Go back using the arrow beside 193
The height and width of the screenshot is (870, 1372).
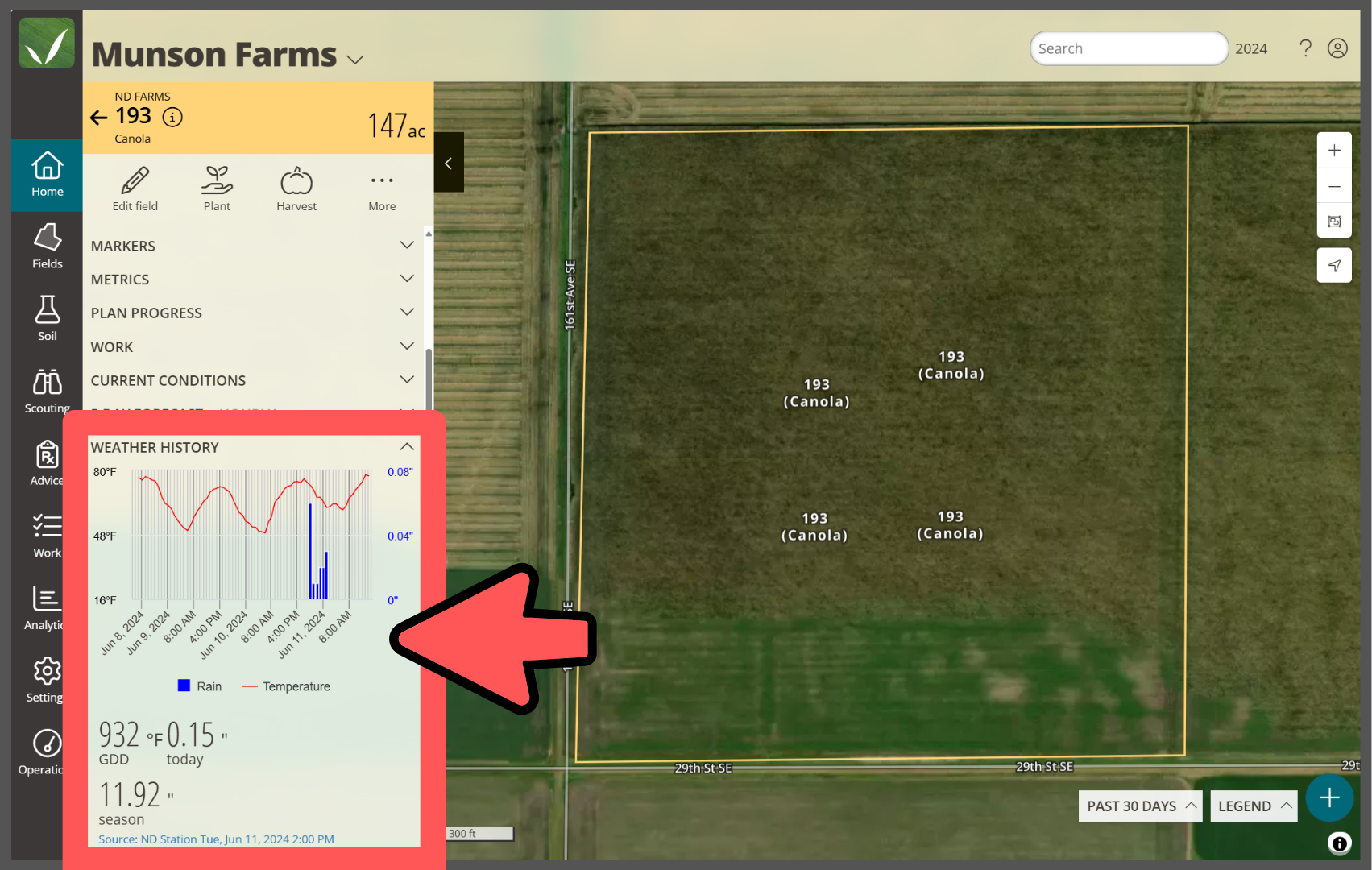[98, 118]
